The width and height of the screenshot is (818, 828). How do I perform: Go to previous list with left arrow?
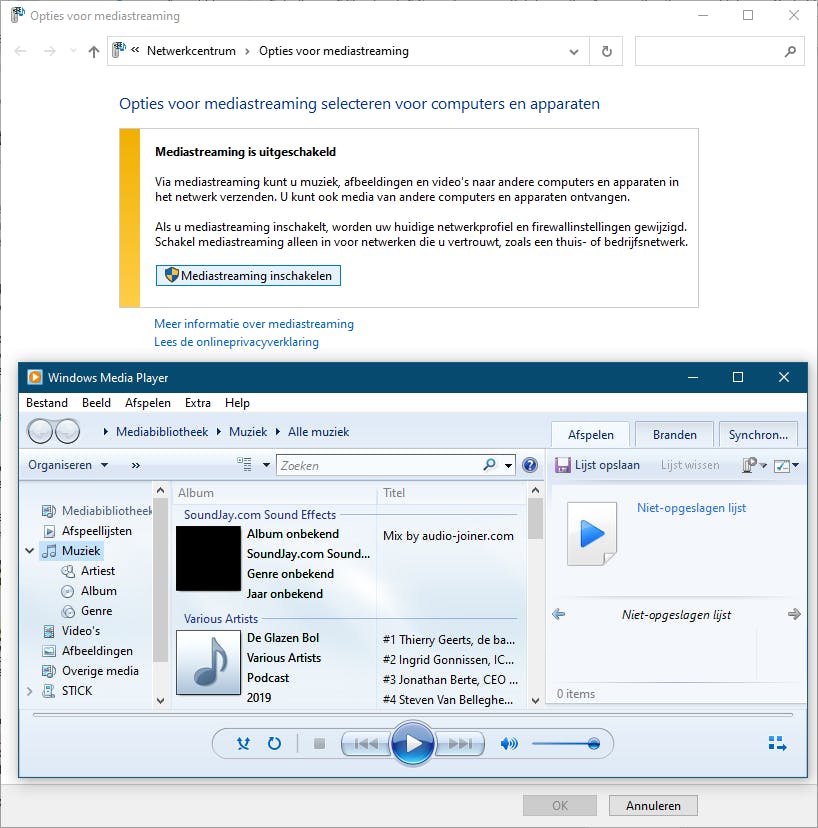tap(558, 614)
